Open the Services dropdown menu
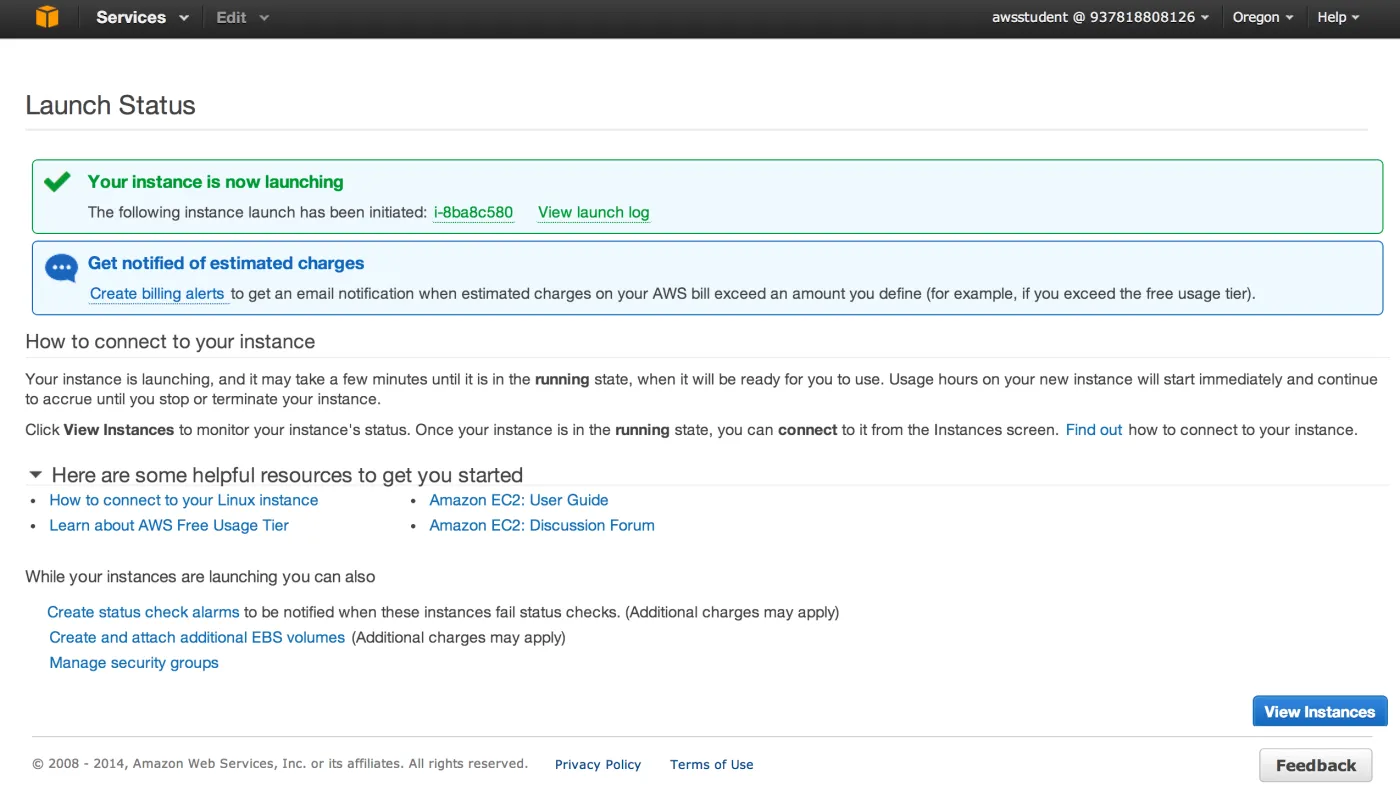 coord(142,17)
